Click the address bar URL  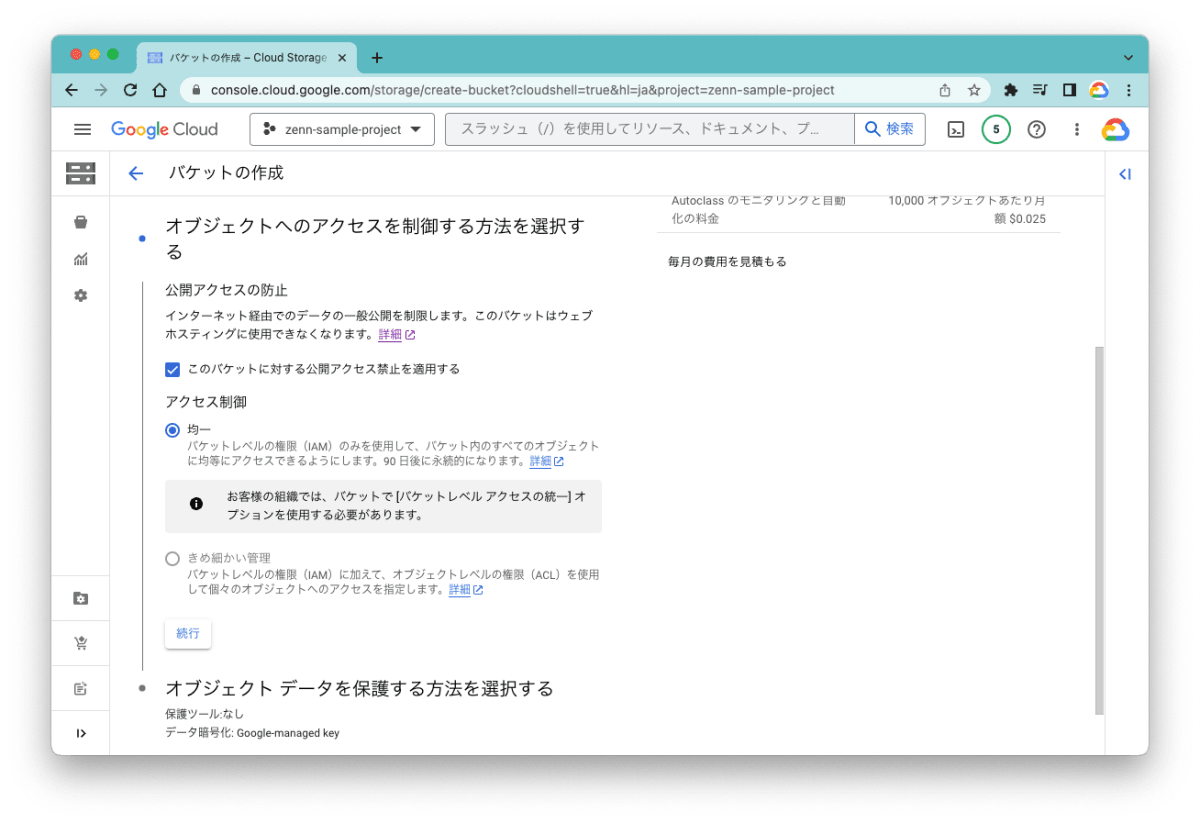(x=522, y=90)
